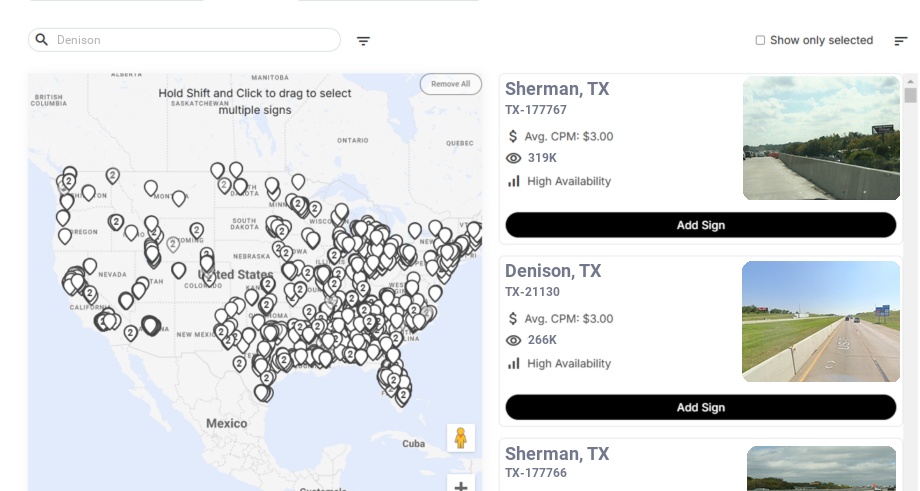The image size is (920, 491).
Task: Click the search magnifier icon
Action: [x=42, y=40]
